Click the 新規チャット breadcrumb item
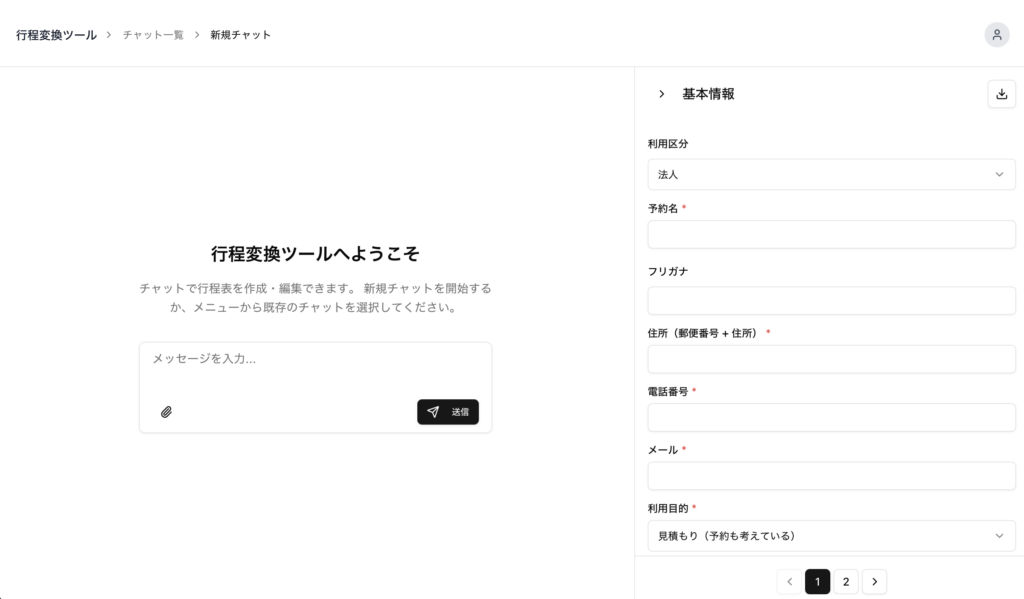Image resolution: width=1024 pixels, height=599 pixels. (240, 35)
